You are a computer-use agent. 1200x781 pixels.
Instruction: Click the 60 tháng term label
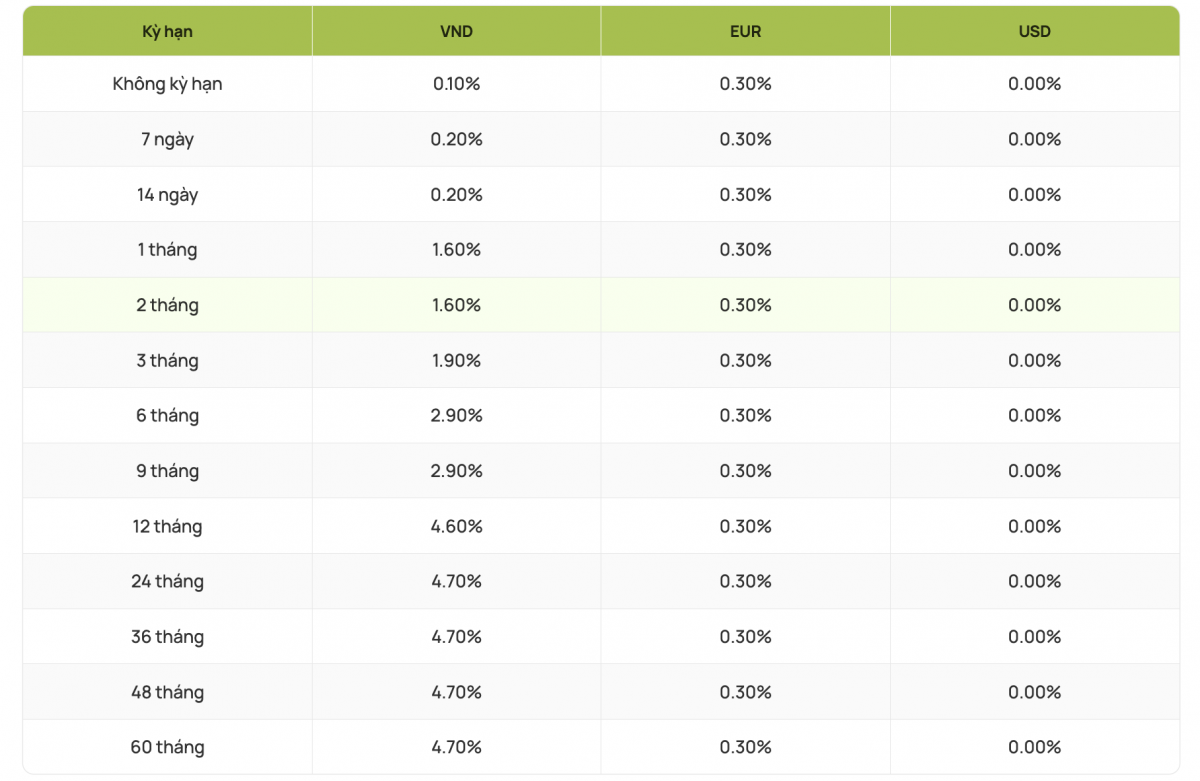coord(167,747)
